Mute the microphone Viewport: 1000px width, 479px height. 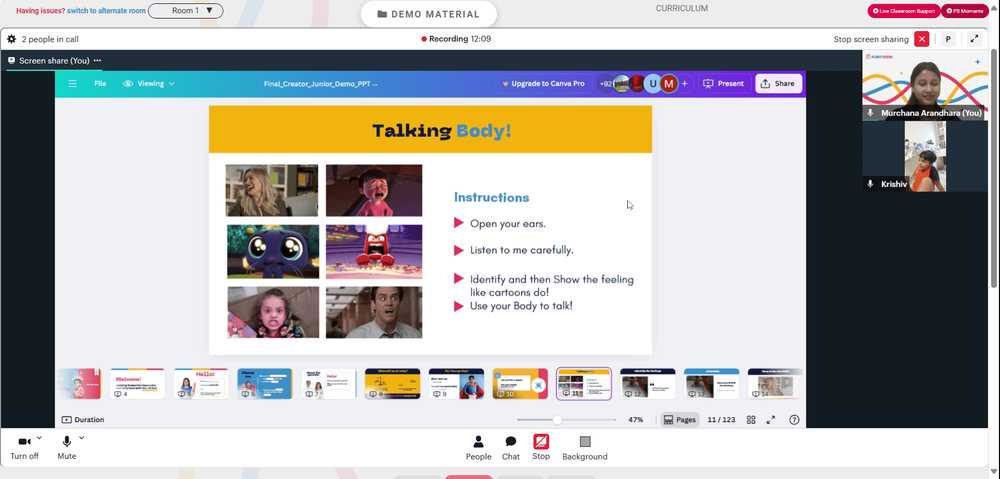click(x=66, y=448)
